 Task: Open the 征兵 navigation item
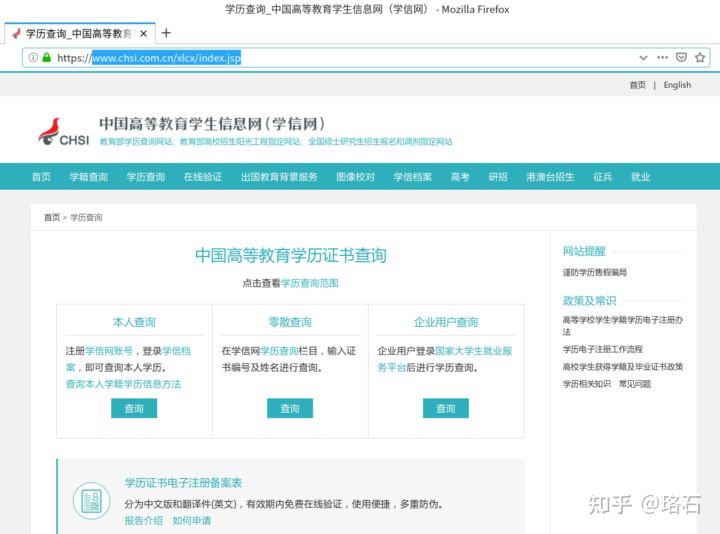pos(602,177)
